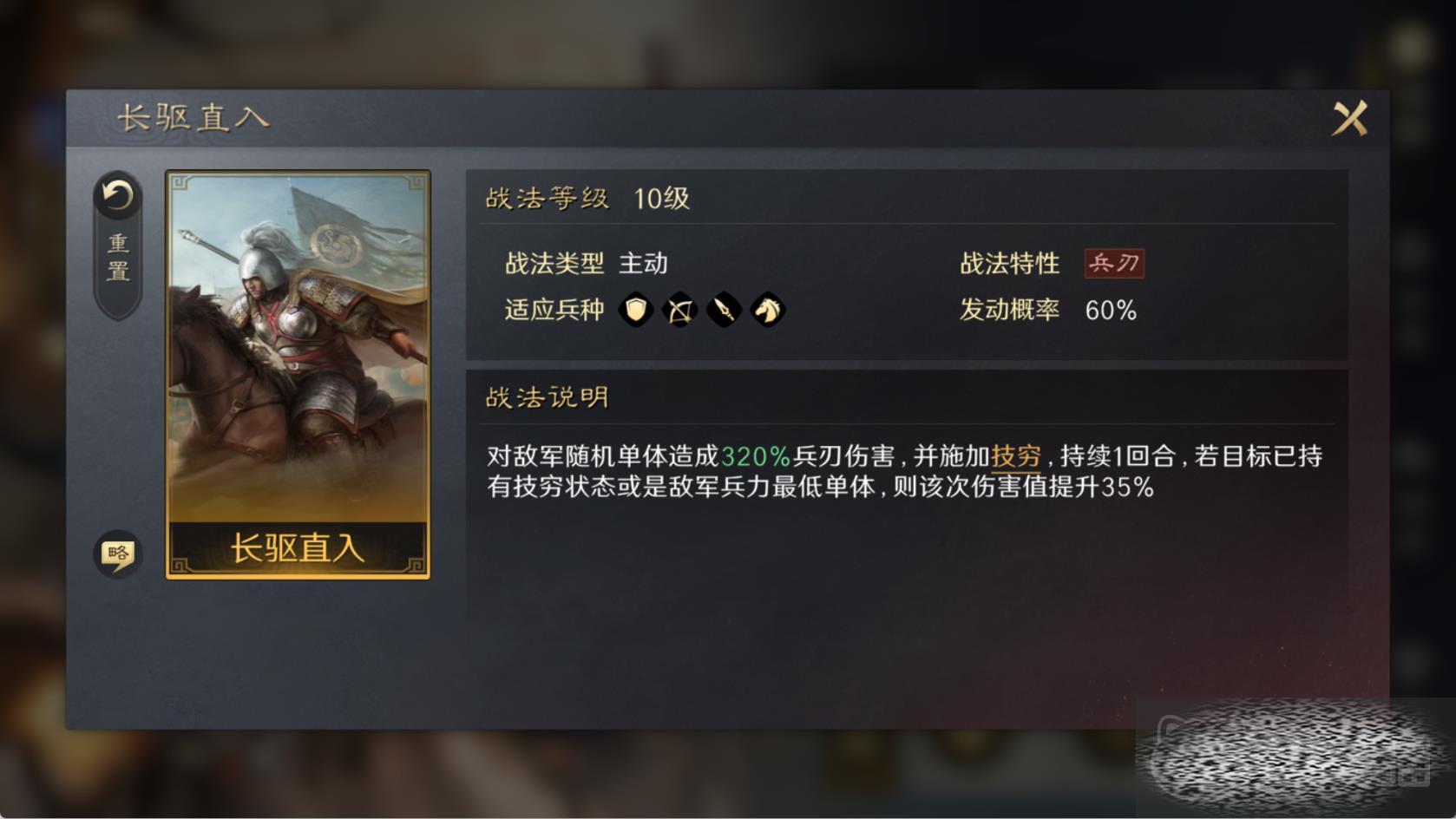
Task: Click the 发动概率 60% value
Action: coord(1111,311)
